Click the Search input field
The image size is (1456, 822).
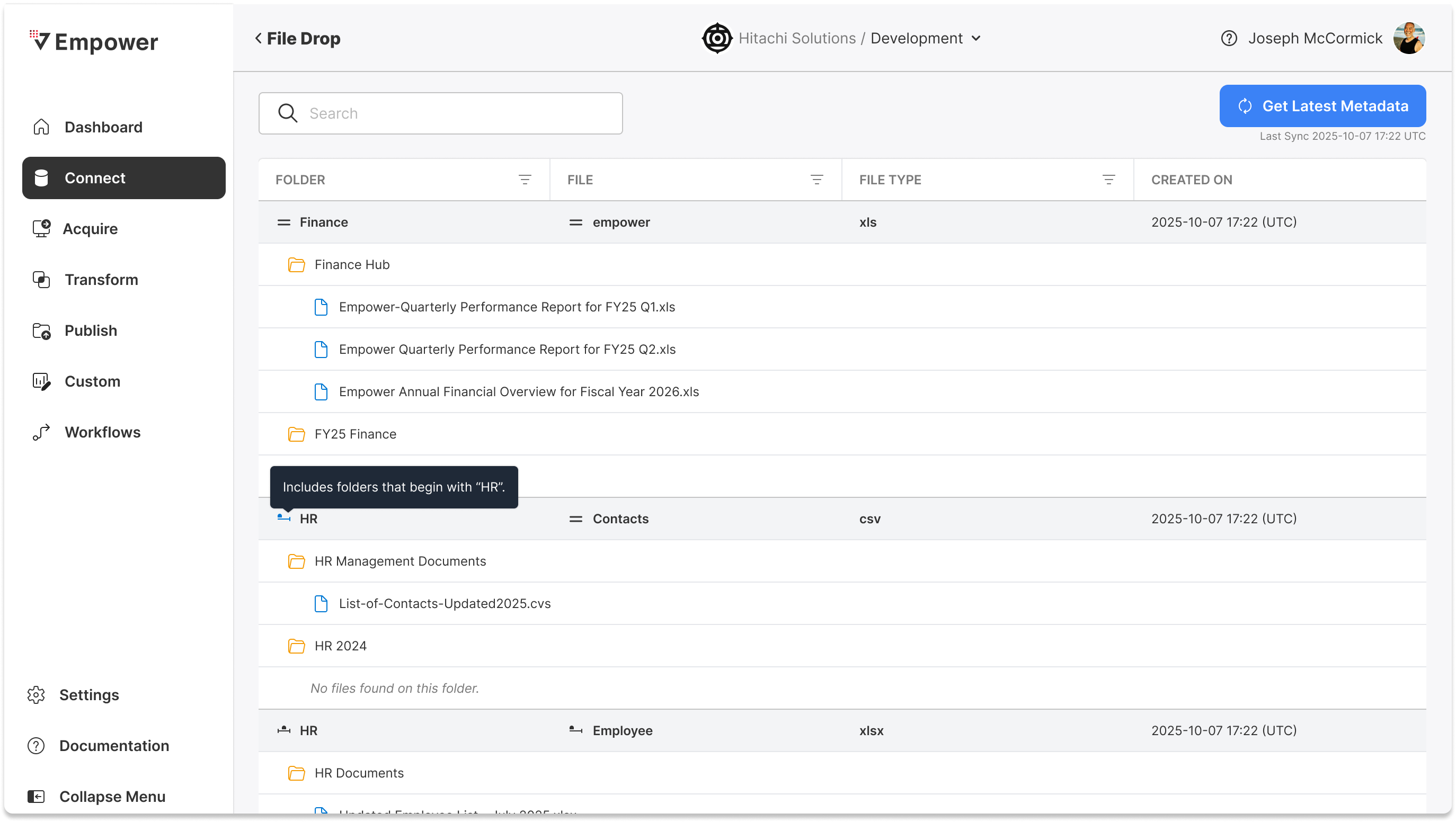click(441, 113)
